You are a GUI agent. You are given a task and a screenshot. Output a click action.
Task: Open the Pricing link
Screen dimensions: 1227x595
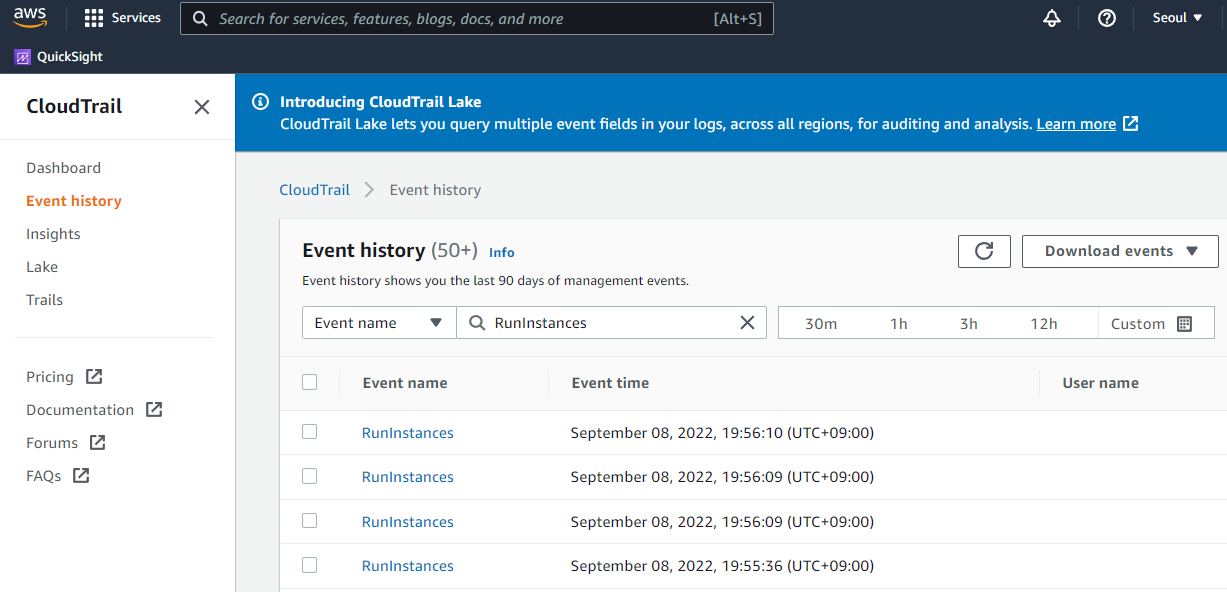[x=50, y=377]
